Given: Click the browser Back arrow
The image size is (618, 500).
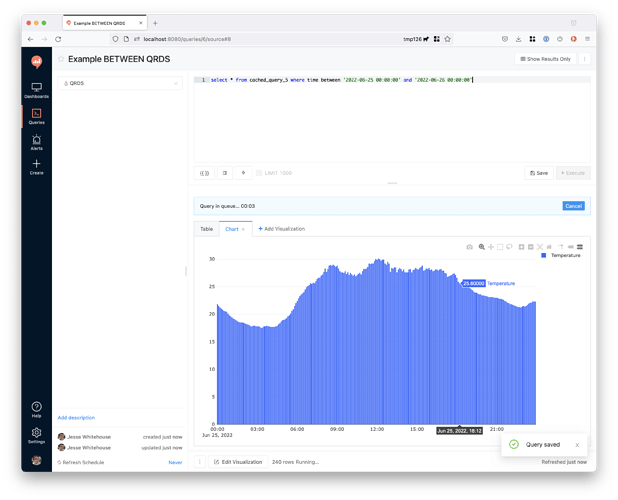Looking at the screenshot, I should click(x=30, y=39).
